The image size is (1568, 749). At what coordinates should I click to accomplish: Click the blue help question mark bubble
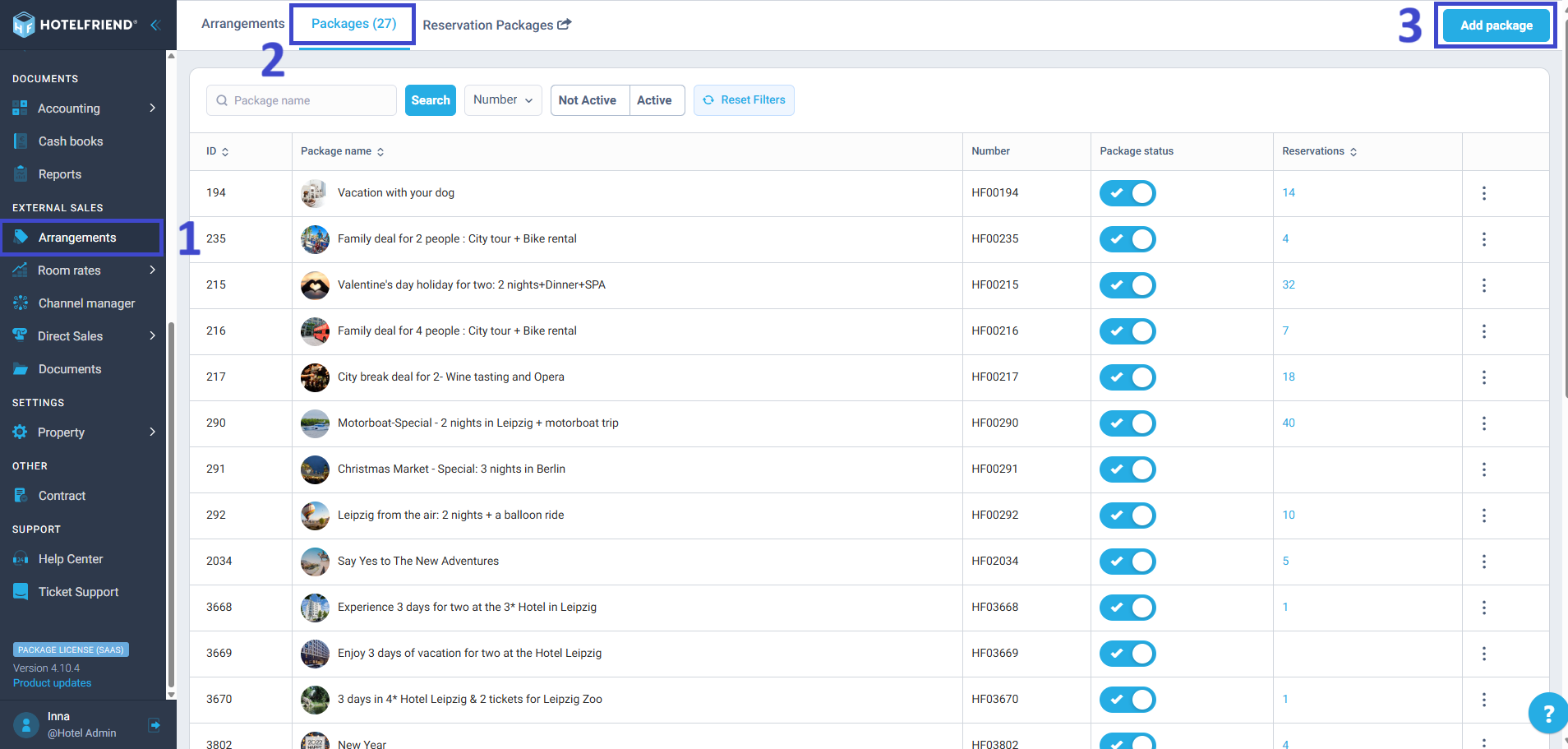point(1547,713)
